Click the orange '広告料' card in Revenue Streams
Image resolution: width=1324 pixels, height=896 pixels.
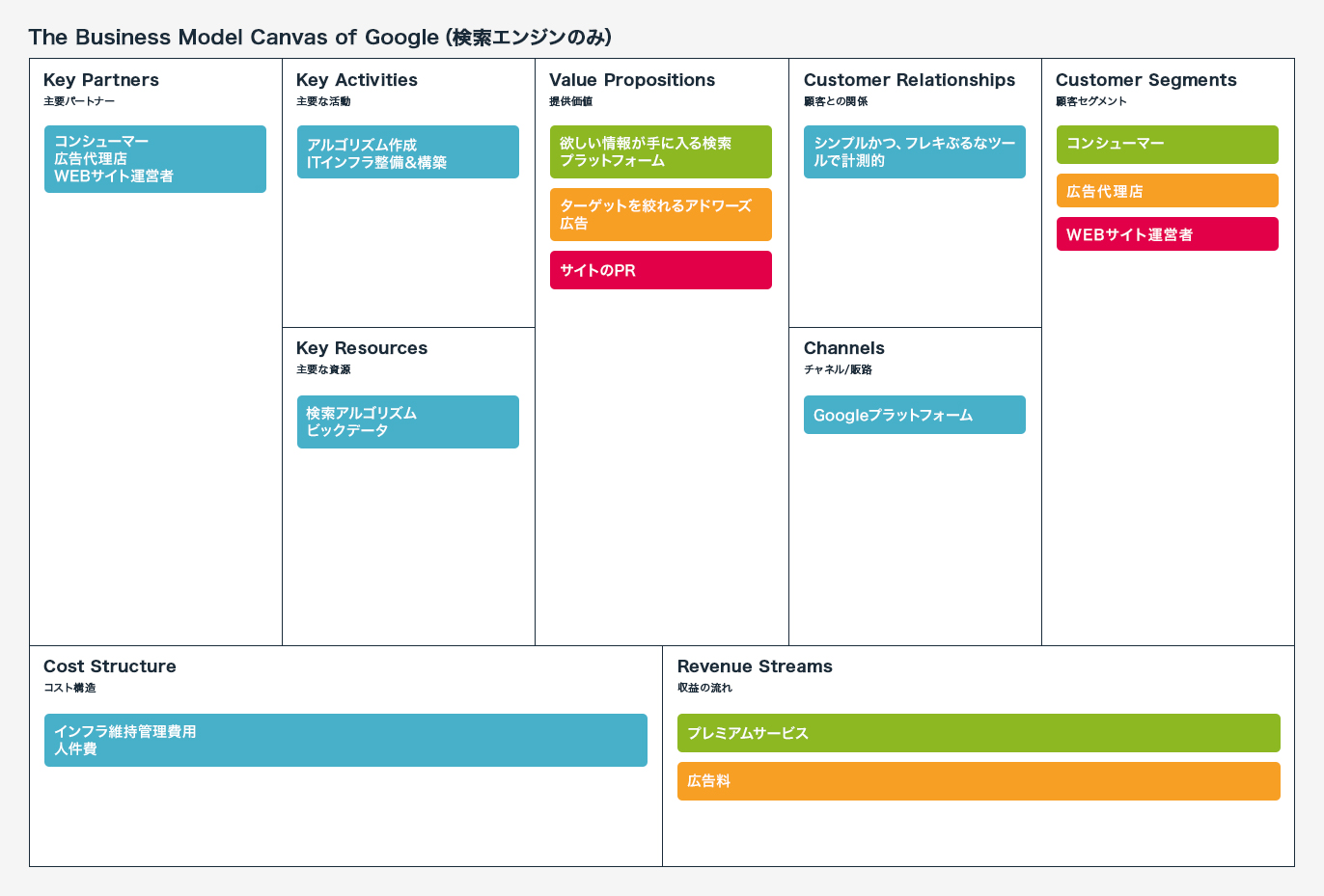pos(979,781)
